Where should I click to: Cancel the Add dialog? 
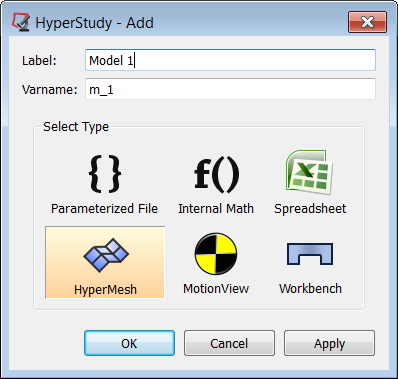pos(229,343)
